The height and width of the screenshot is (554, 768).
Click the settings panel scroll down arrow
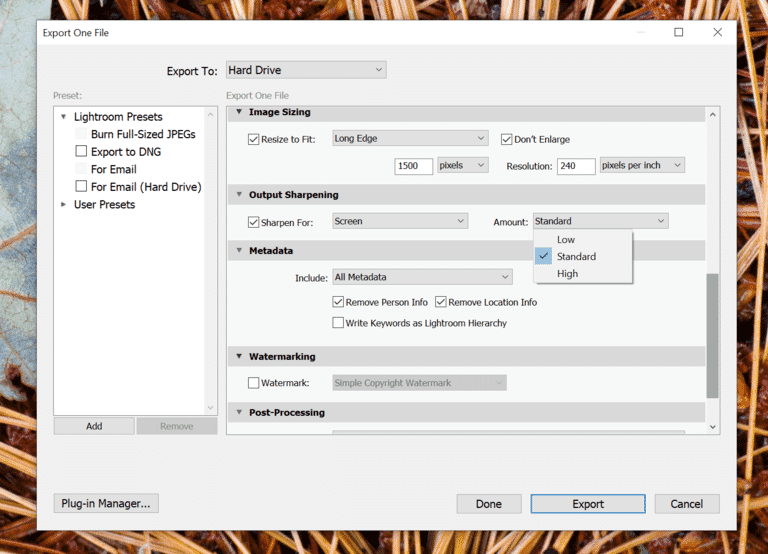point(713,427)
